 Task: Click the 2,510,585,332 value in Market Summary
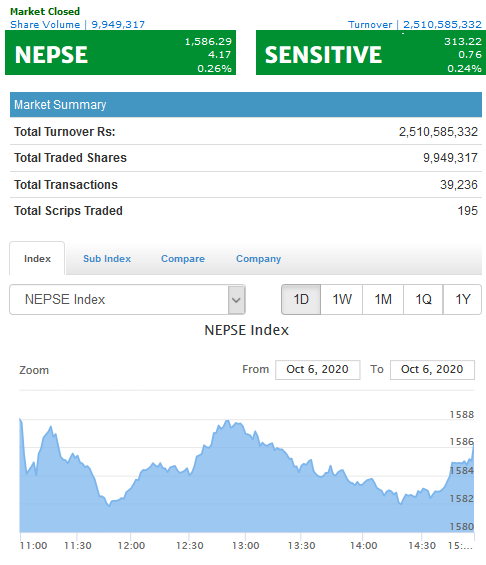click(x=438, y=132)
